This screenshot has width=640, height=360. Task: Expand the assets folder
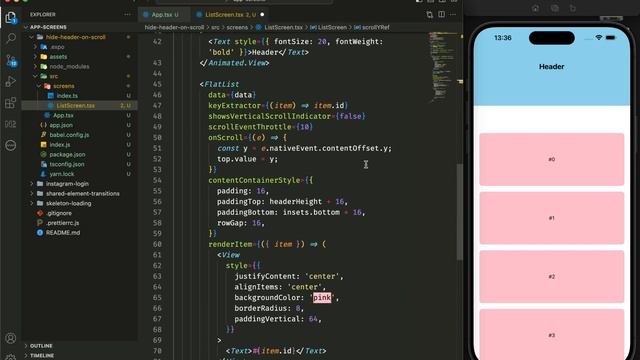(35, 57)
